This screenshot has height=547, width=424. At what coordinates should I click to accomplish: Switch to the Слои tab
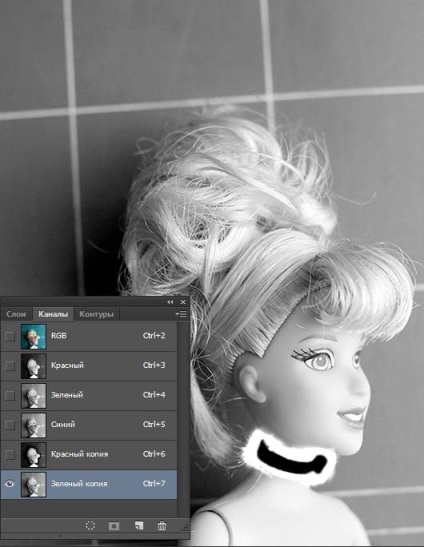[16, 314]
